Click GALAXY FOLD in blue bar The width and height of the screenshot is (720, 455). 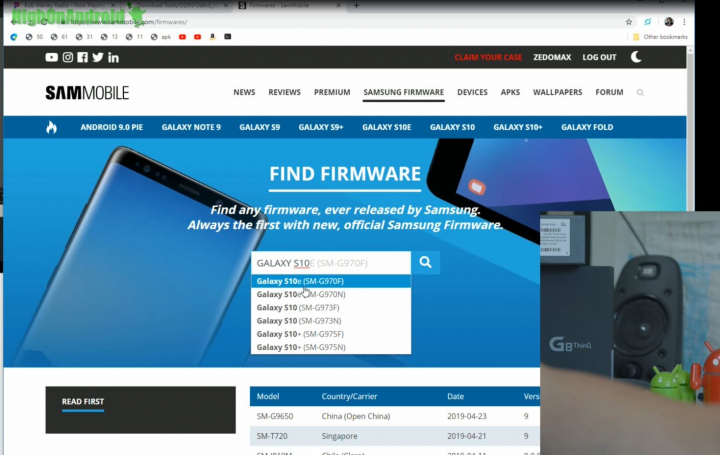click(x=587, y=127)
